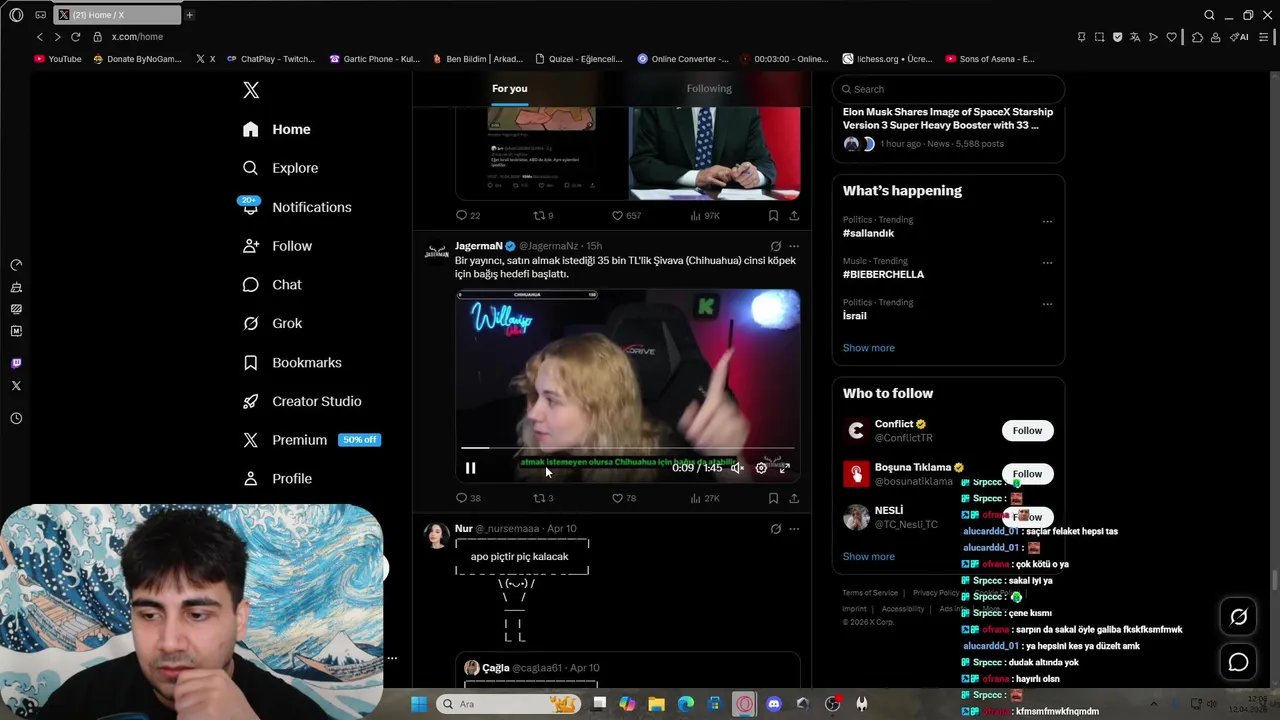Open the Home section
Screen dimensions: 1280x720
coord(277,129)
